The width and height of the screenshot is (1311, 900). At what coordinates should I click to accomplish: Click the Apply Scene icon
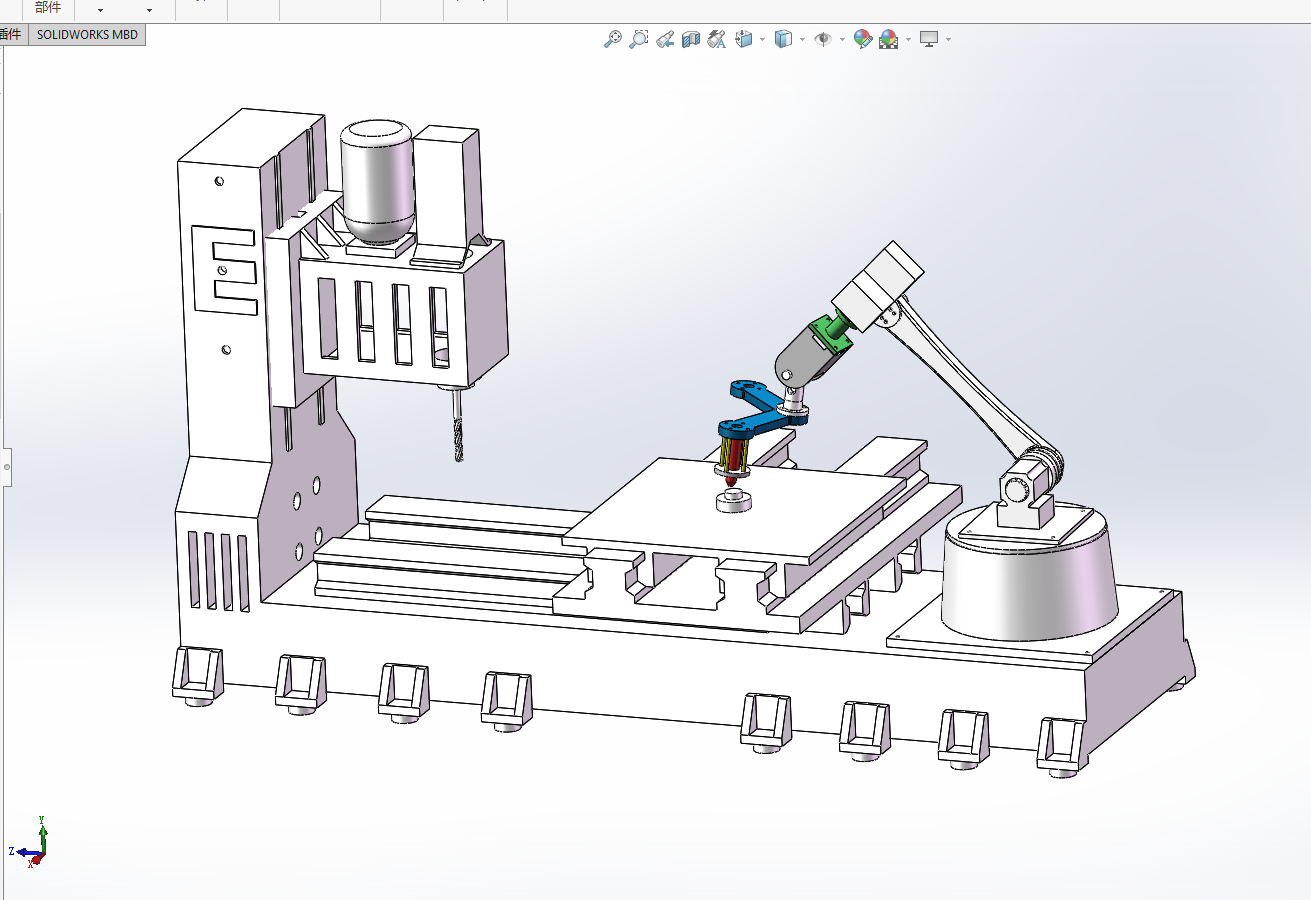click(x=888, y=39)
